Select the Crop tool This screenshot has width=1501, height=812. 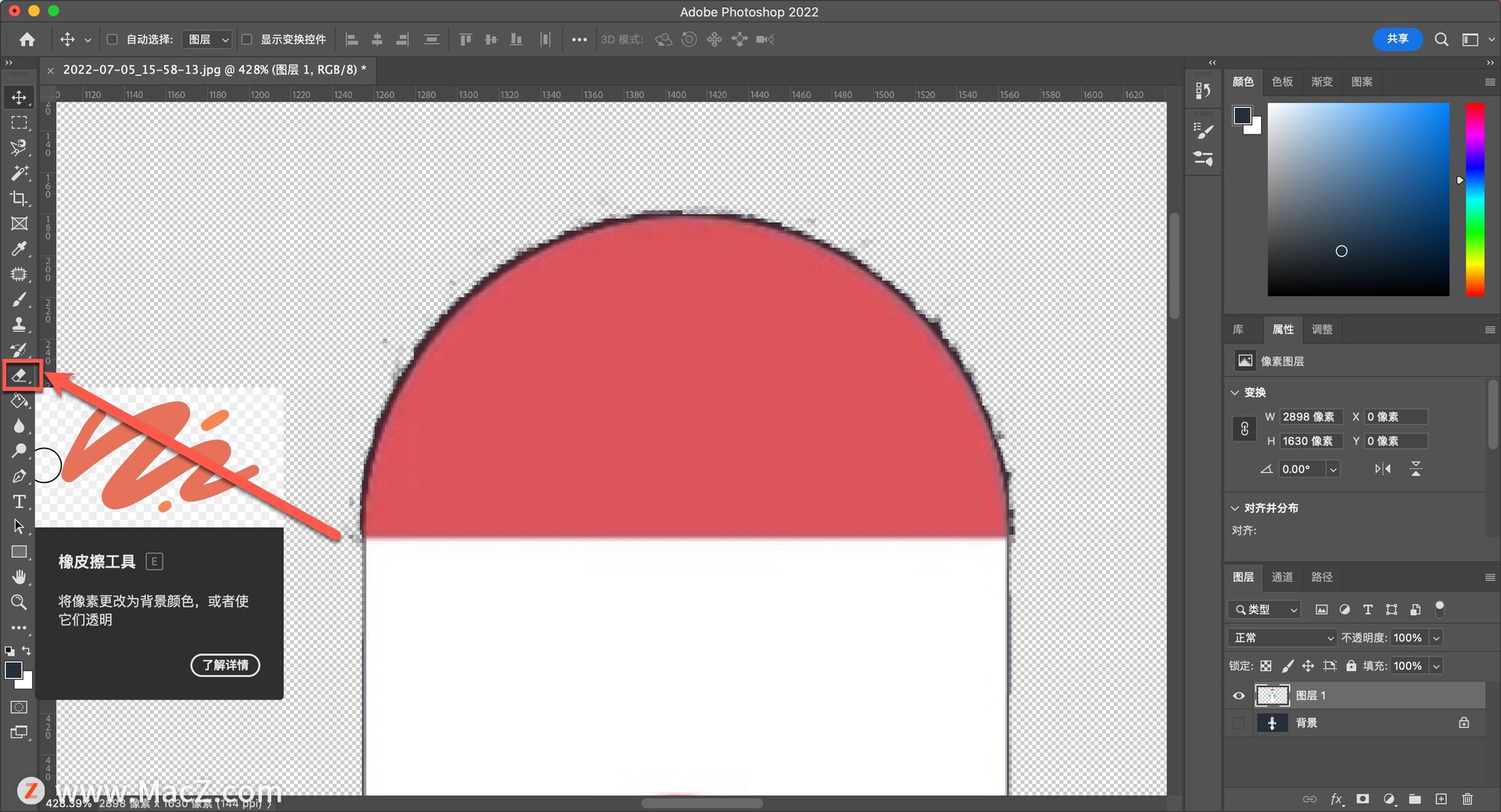pyautogui.click(x=19, y=199)
